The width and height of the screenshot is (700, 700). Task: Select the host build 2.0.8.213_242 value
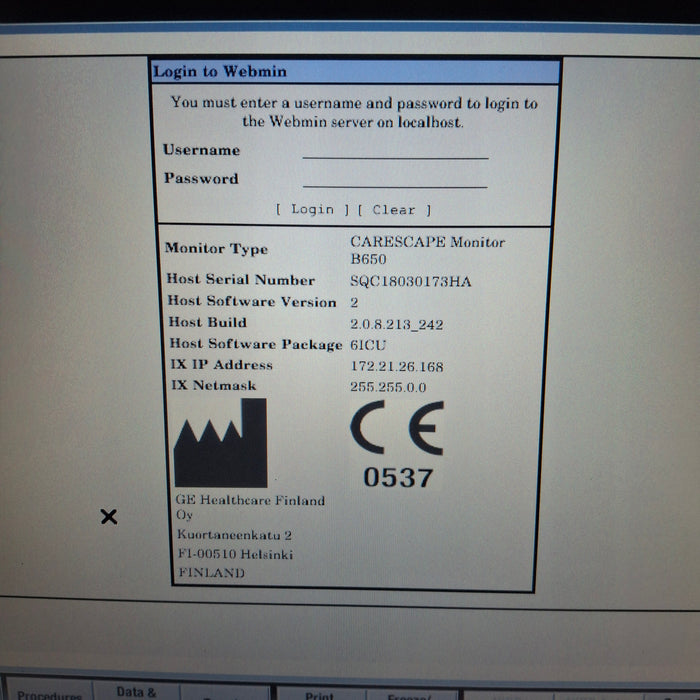[x=396, y=324]
